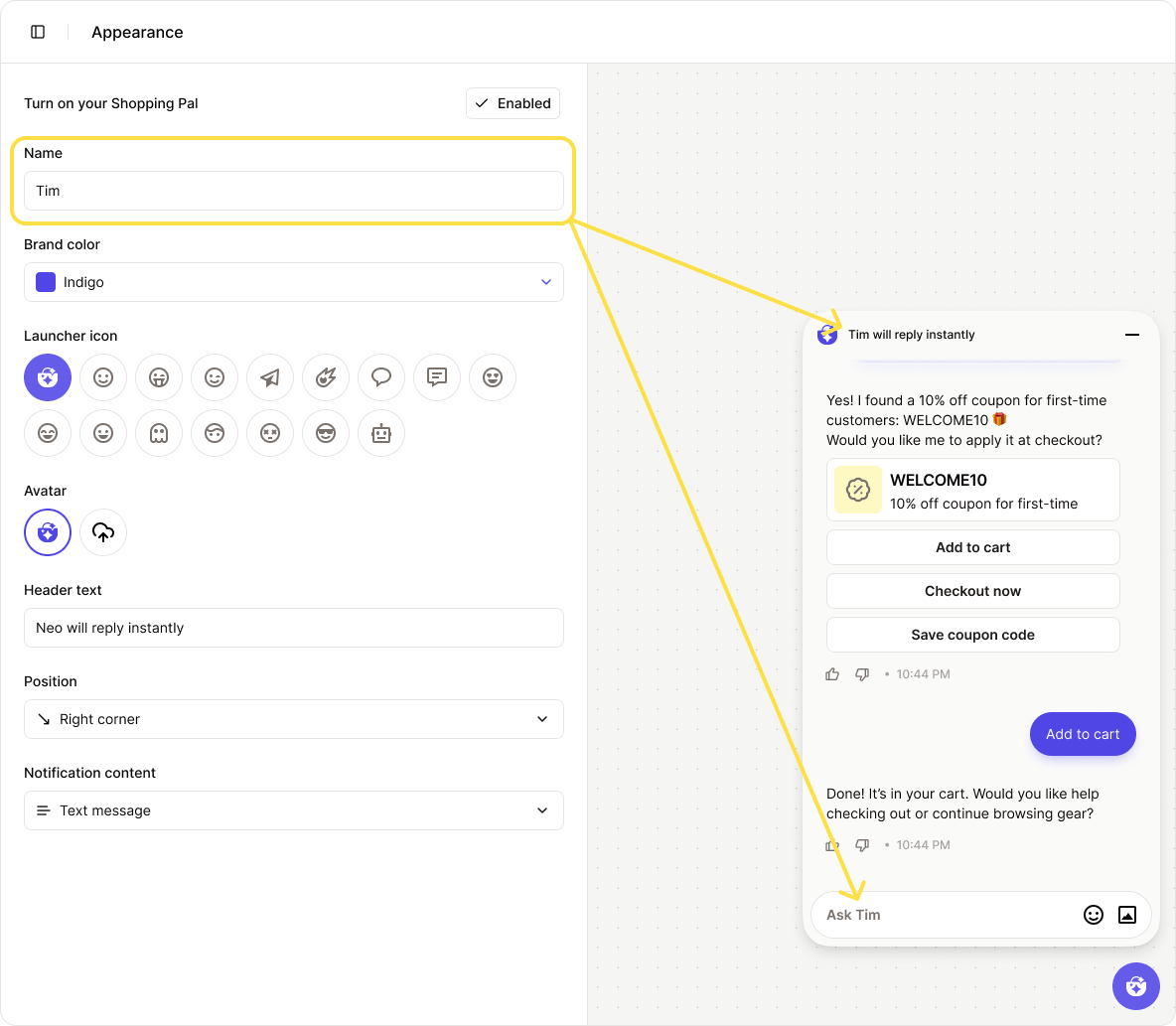This screenshot has height=1026, width=1176.
Task: Attach an image in the chat input
Action: click(x=1127, y=914)
